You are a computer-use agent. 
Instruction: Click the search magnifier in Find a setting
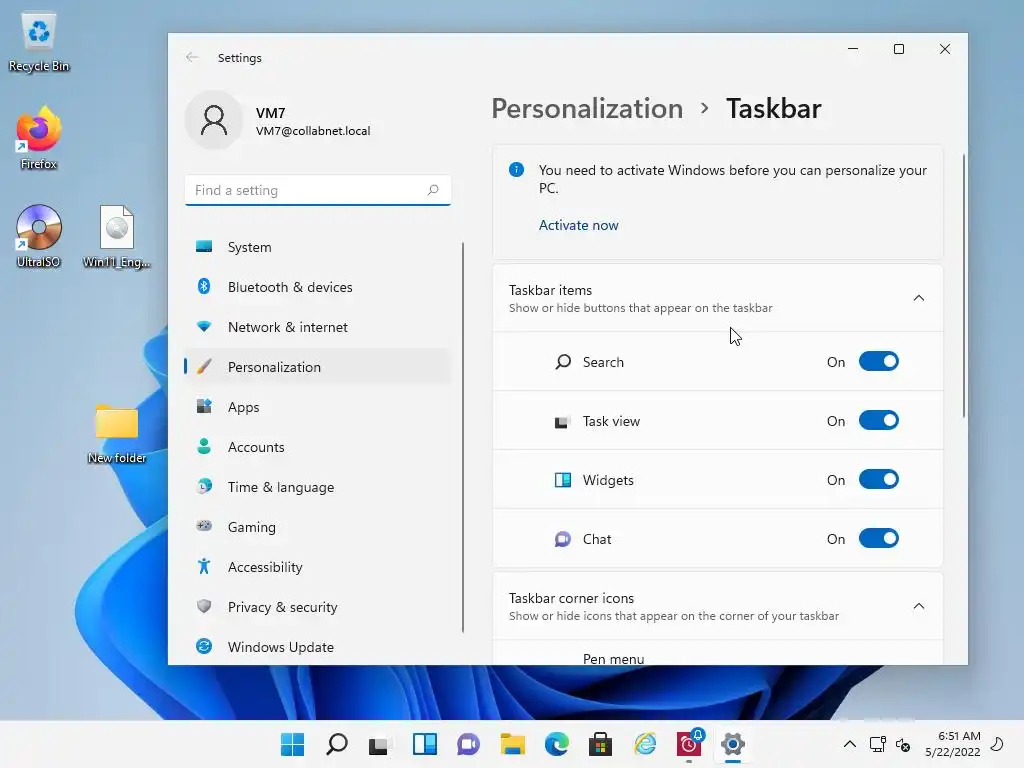pyautogui.click(x=433, y=190)
